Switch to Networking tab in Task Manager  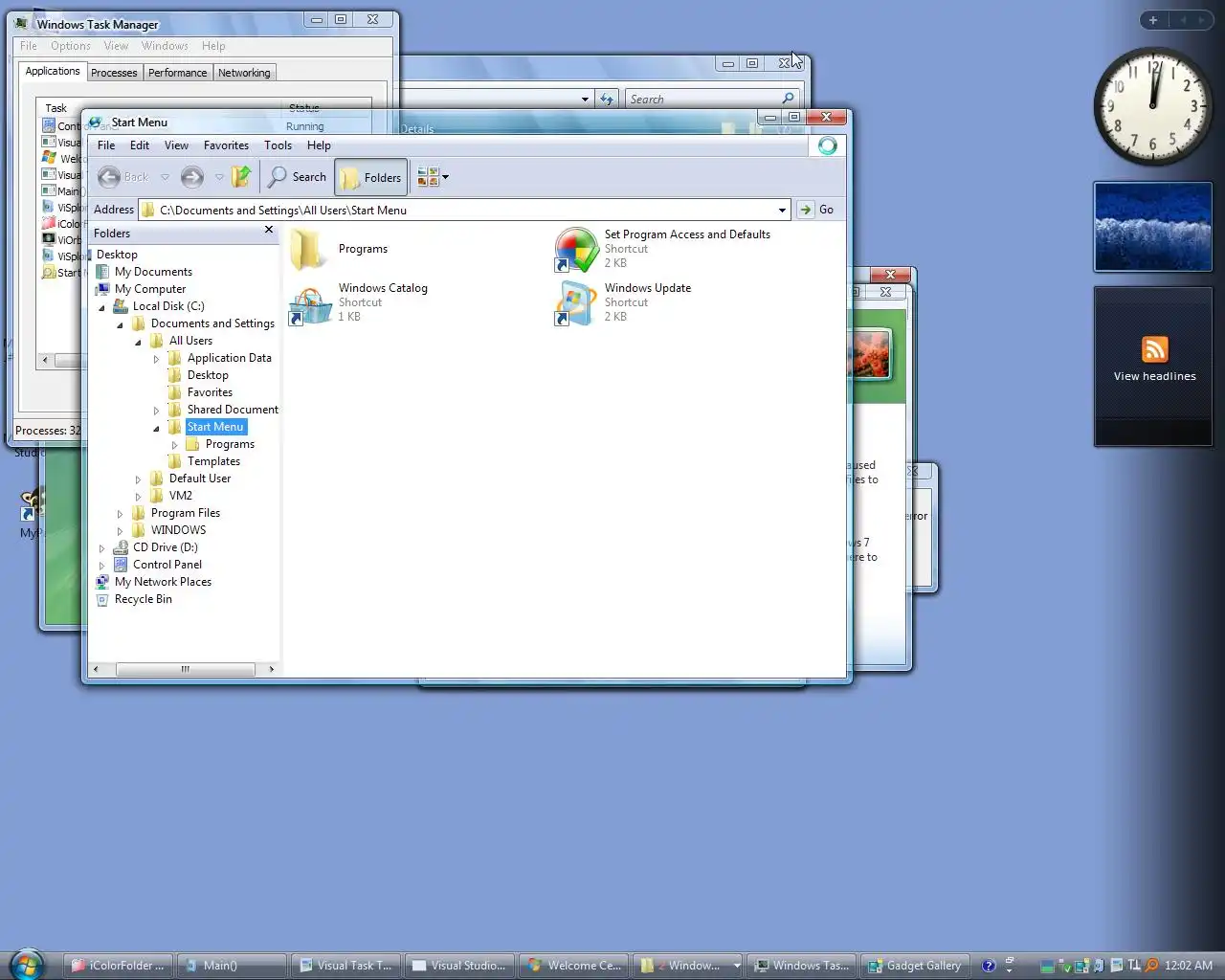coord(244,73)
